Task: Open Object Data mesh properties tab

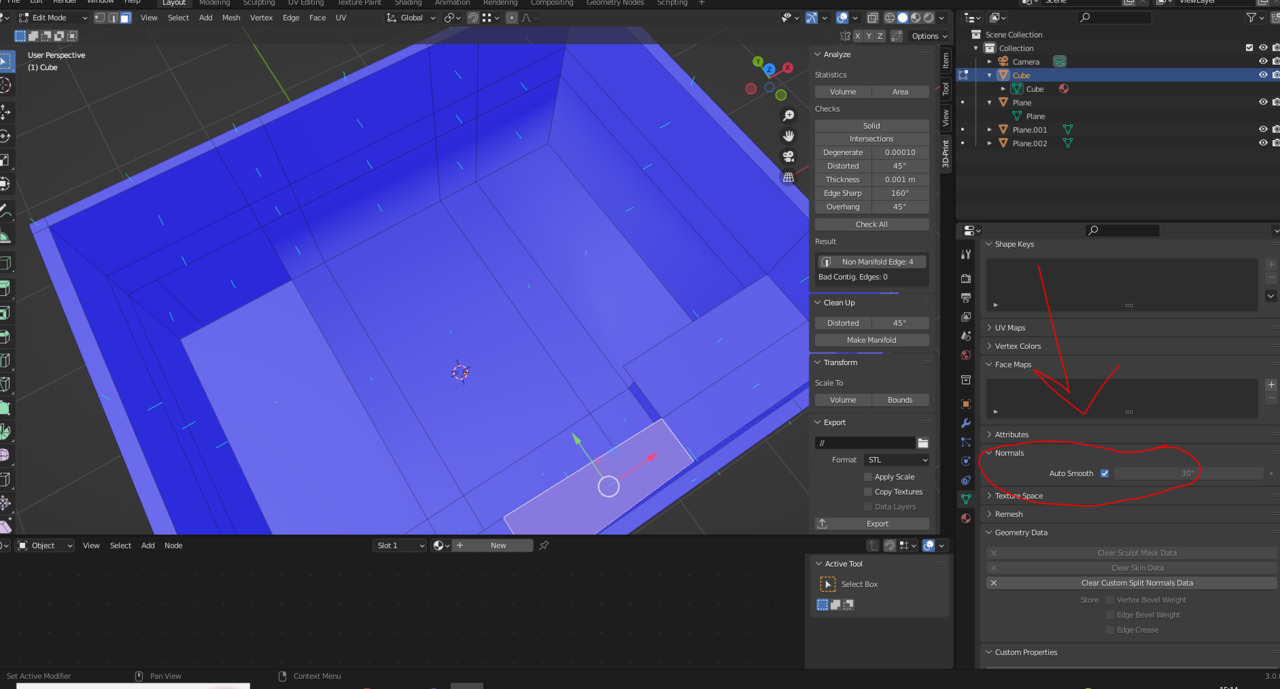Action: [x=966, y=499]
